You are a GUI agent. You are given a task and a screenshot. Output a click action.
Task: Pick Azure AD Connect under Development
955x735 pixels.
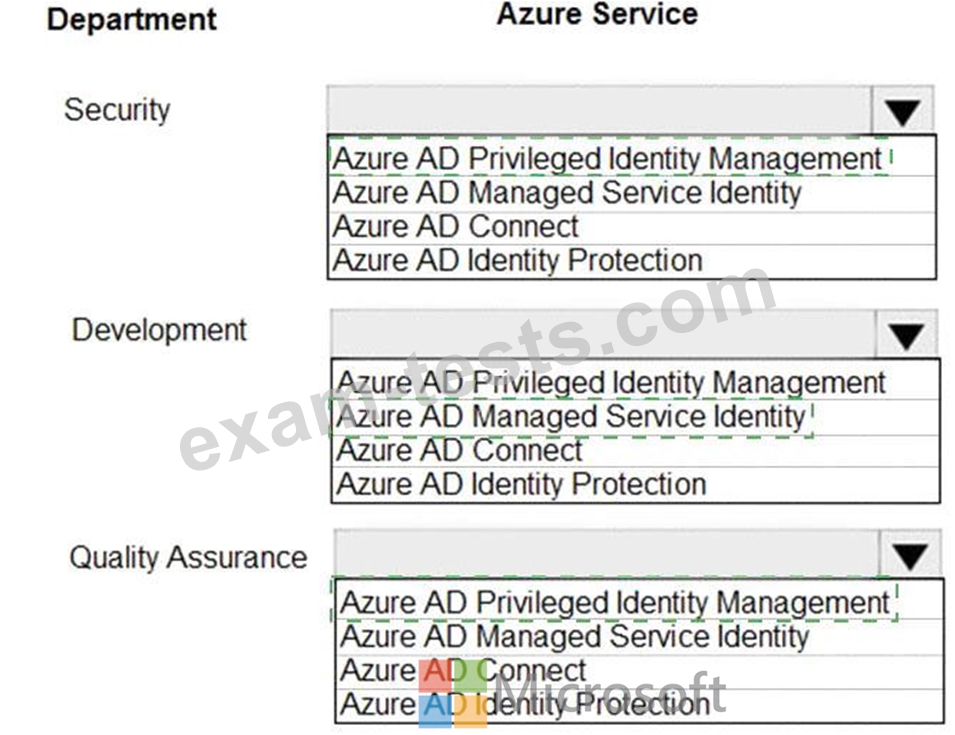(635, 451)
